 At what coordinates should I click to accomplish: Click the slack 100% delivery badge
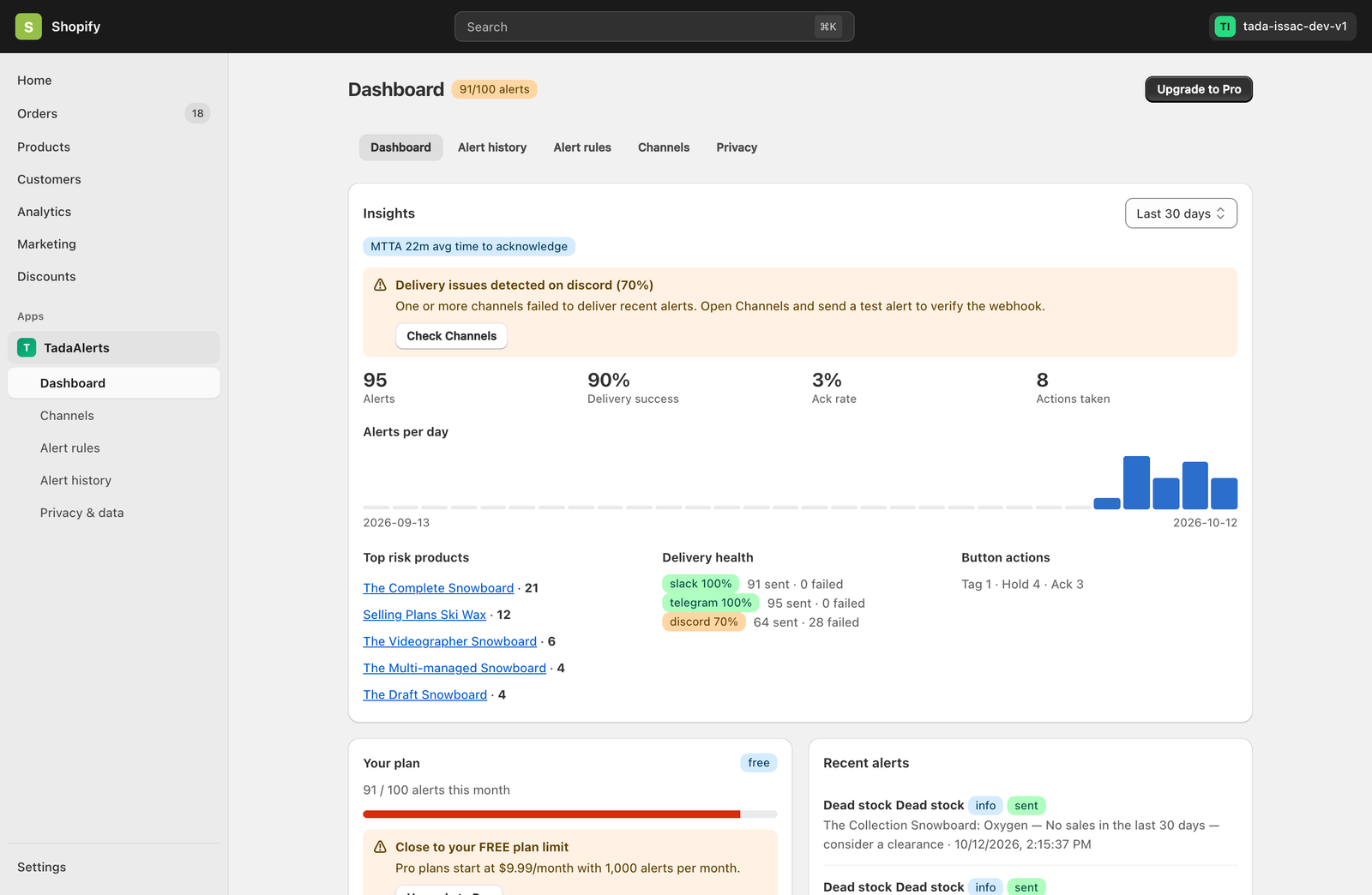click(x=701, y=584)
